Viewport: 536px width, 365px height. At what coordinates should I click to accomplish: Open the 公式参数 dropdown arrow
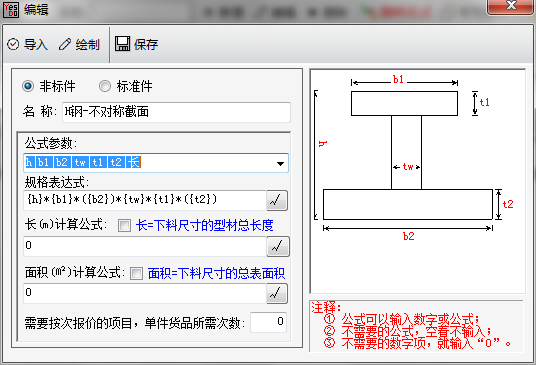(280, 164)
